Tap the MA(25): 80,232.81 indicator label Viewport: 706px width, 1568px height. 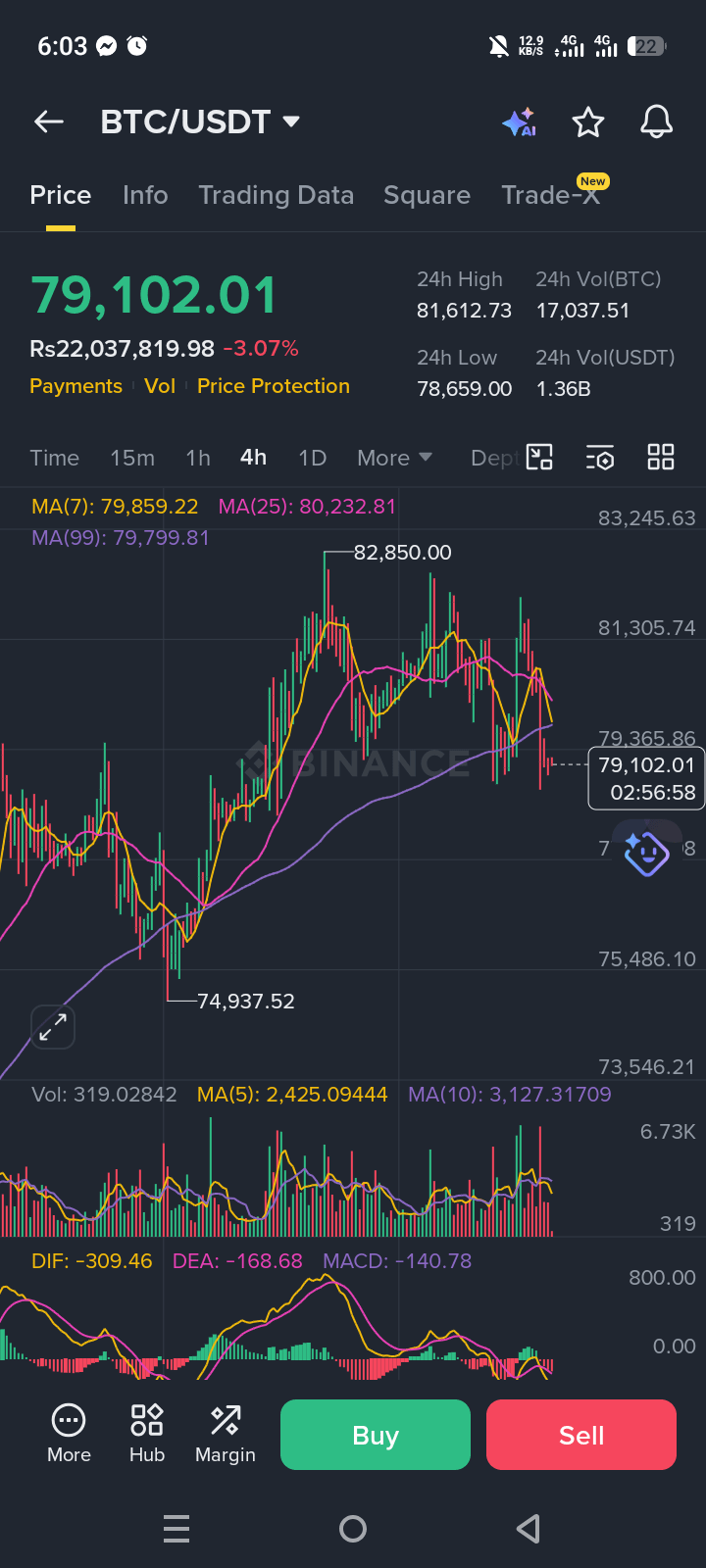[x=307, y=507]
